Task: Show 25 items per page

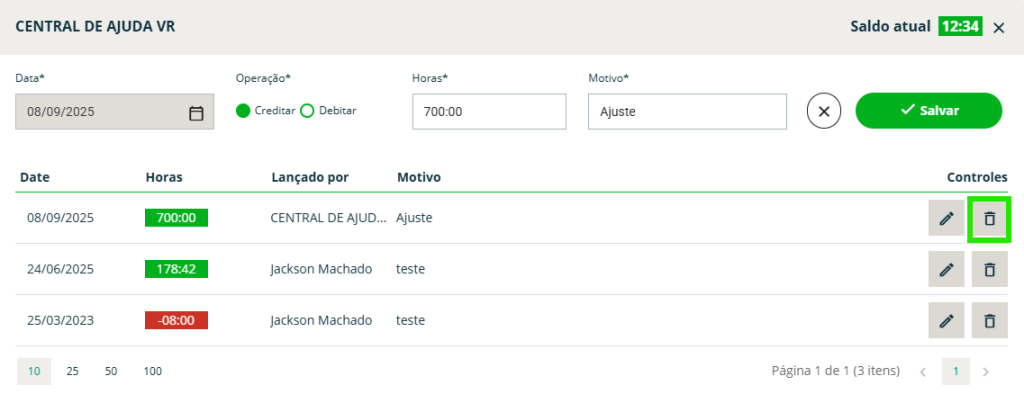Action: (x=72, y=371)
